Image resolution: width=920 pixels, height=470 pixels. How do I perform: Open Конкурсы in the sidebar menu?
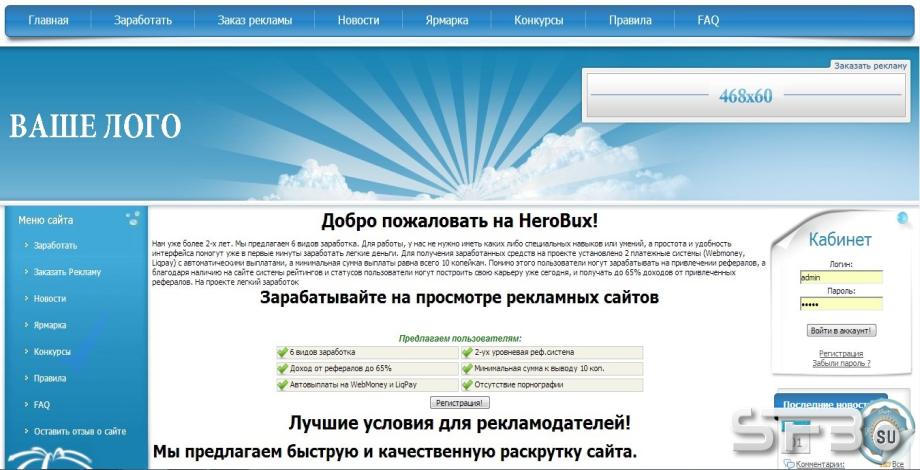click(x=52, y=352)
